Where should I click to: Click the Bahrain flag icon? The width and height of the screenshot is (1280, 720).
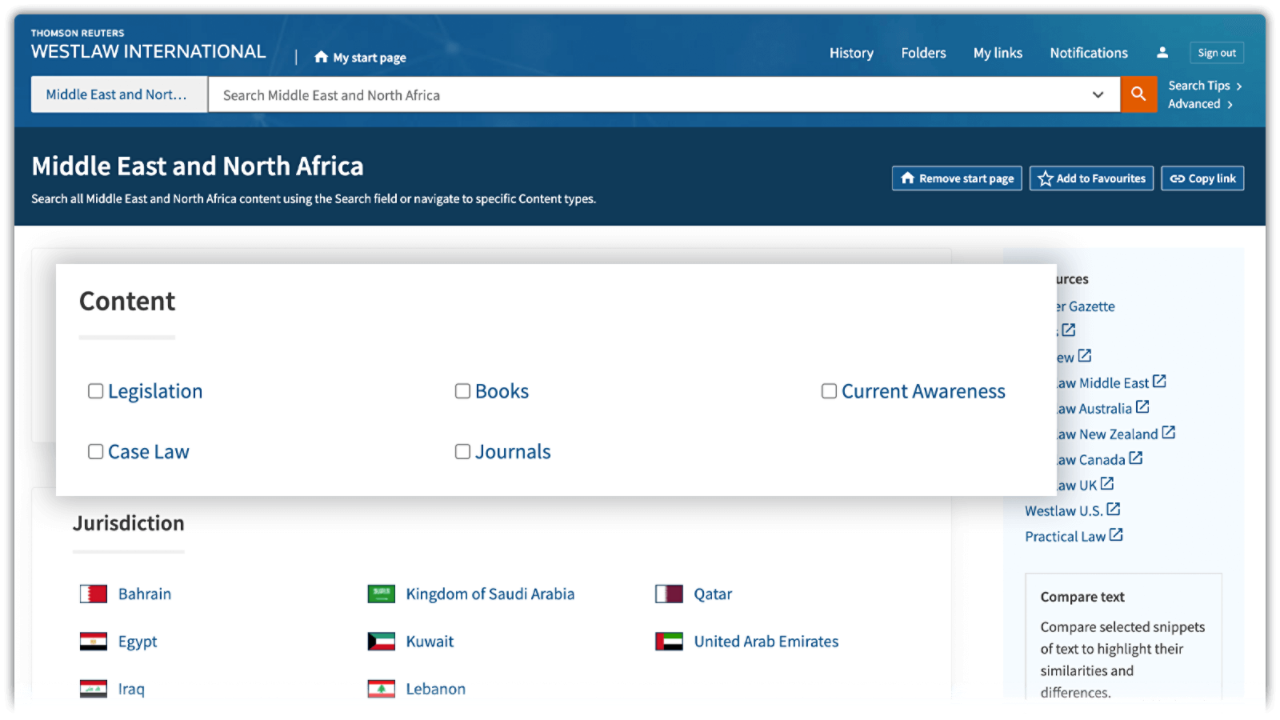[x=93, y=594]
